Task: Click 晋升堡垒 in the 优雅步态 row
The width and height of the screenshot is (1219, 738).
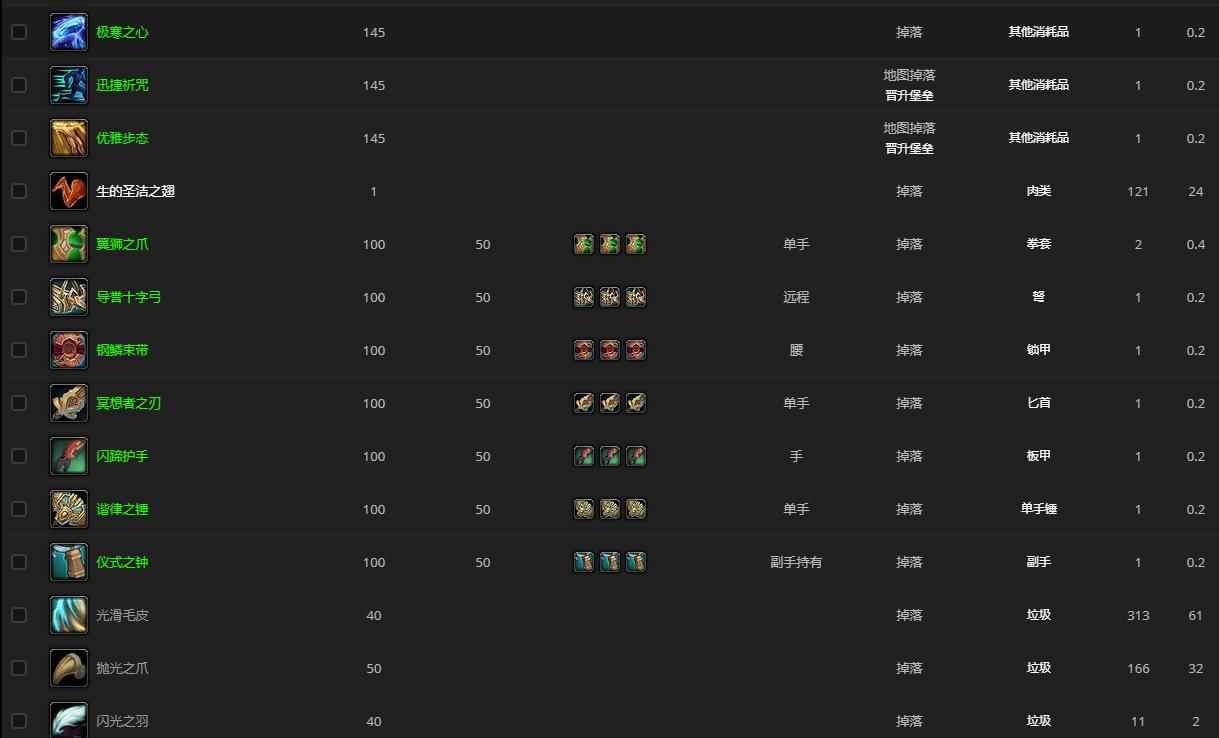Action: [x=909, y=149]
